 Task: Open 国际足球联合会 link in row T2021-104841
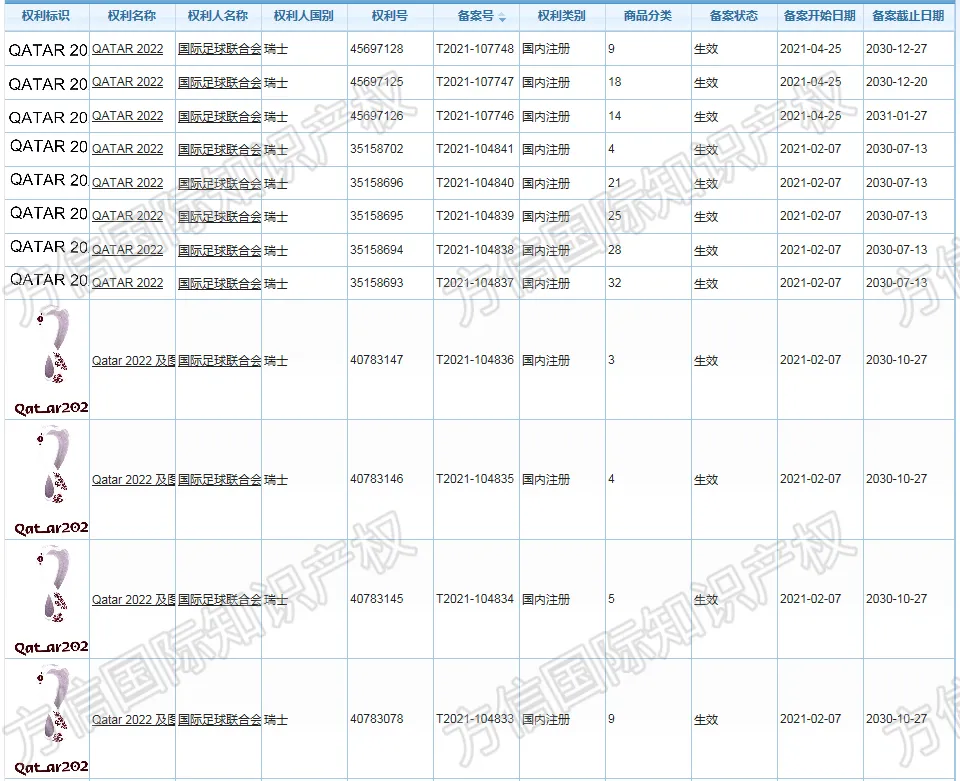[x=219, y=149]
